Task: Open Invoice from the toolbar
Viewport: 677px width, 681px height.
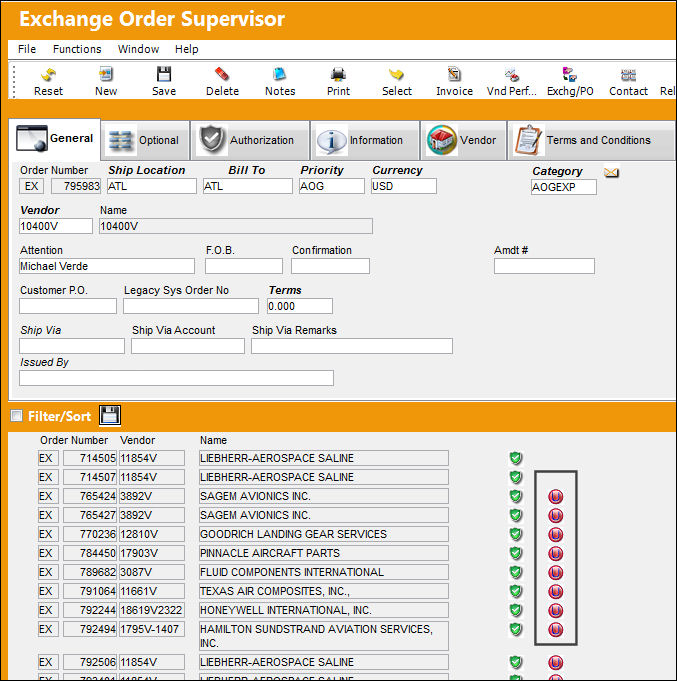Action: click(454, 81)
